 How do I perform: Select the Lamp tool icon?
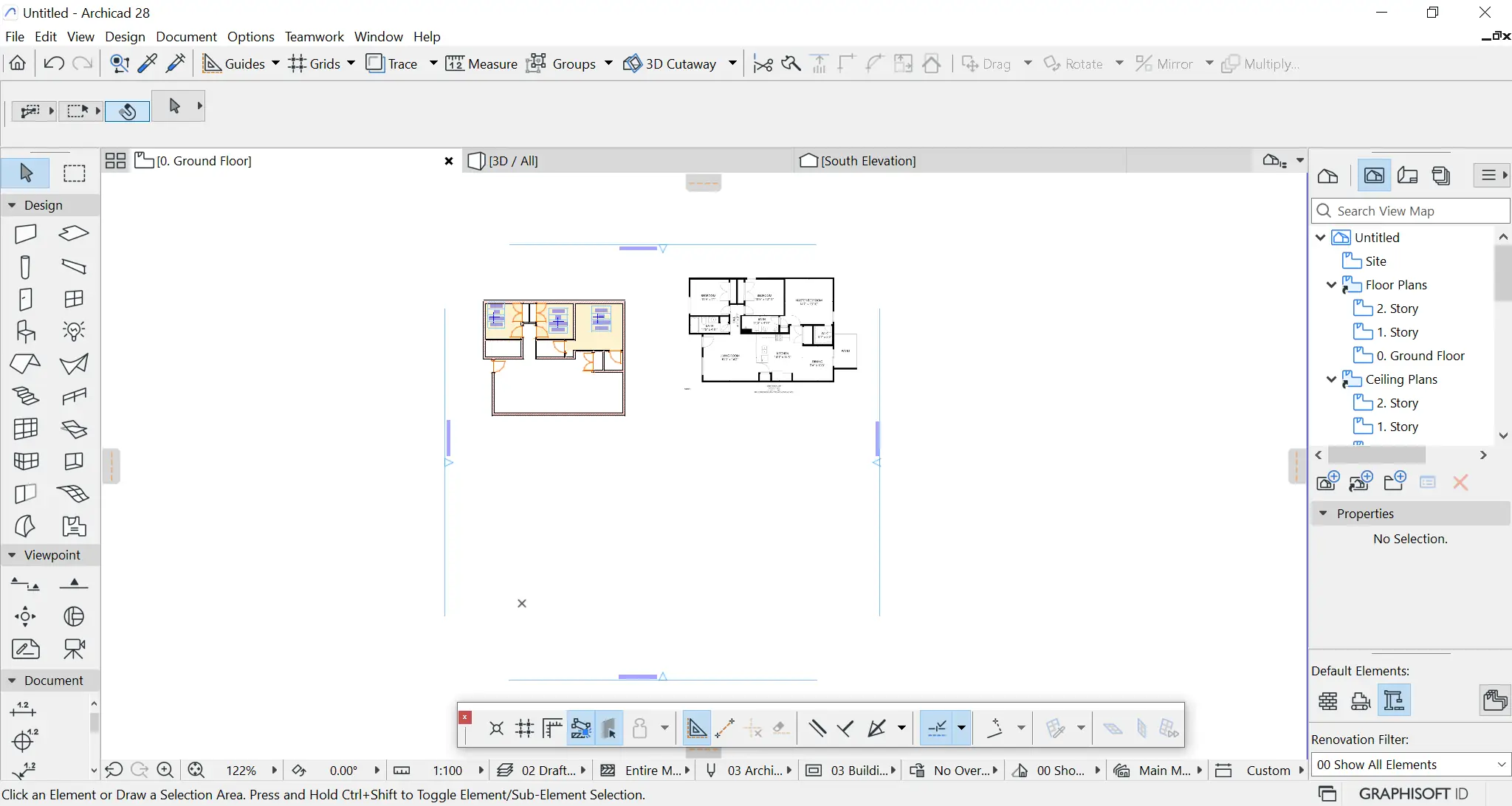[74, 331]
